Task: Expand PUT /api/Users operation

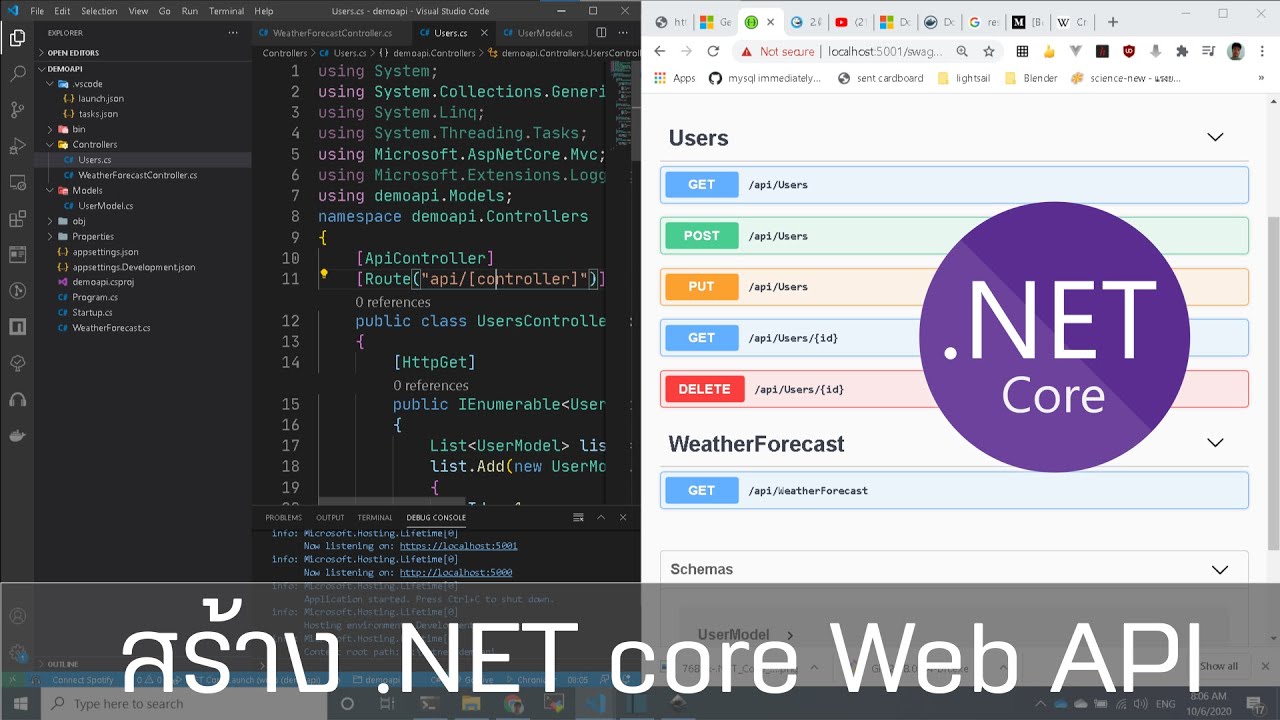Action: point(954,287)
